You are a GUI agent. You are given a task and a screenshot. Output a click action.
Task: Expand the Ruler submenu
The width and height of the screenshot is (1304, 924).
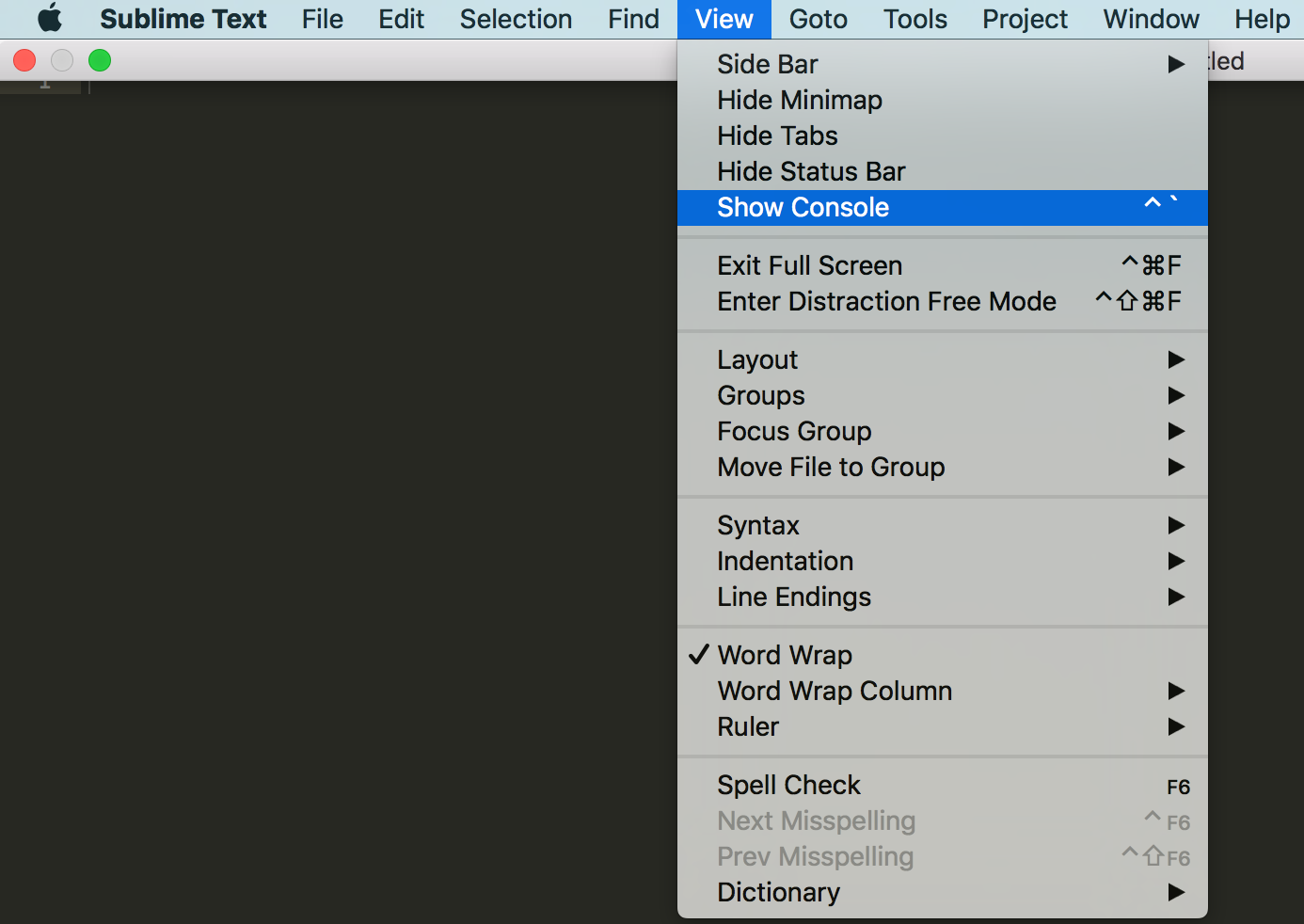tap(943, 726)
